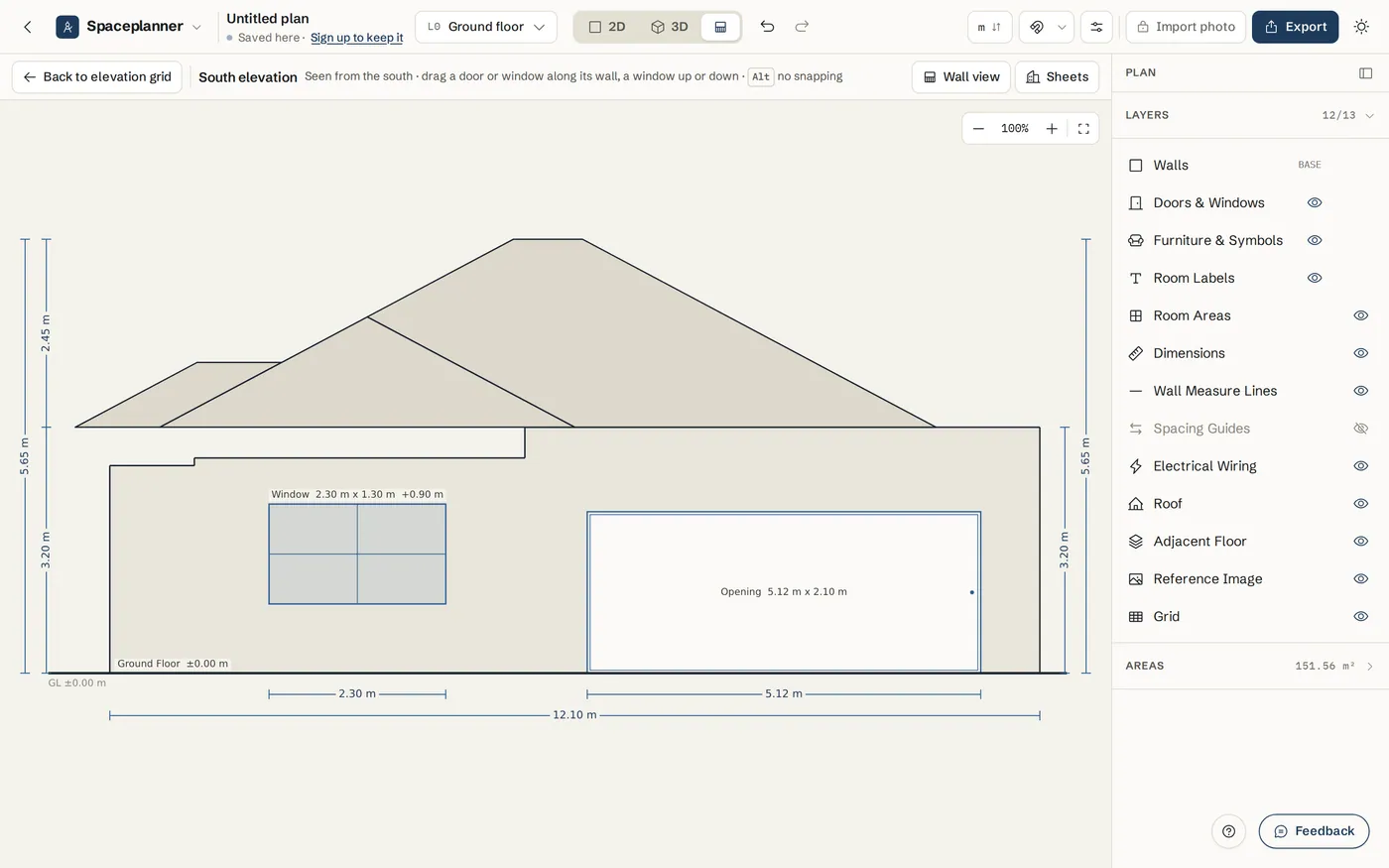Open the units selector dropdown
Viewport: 1389px width, 868px height.
pyautogui.click(x=989, y=27)
